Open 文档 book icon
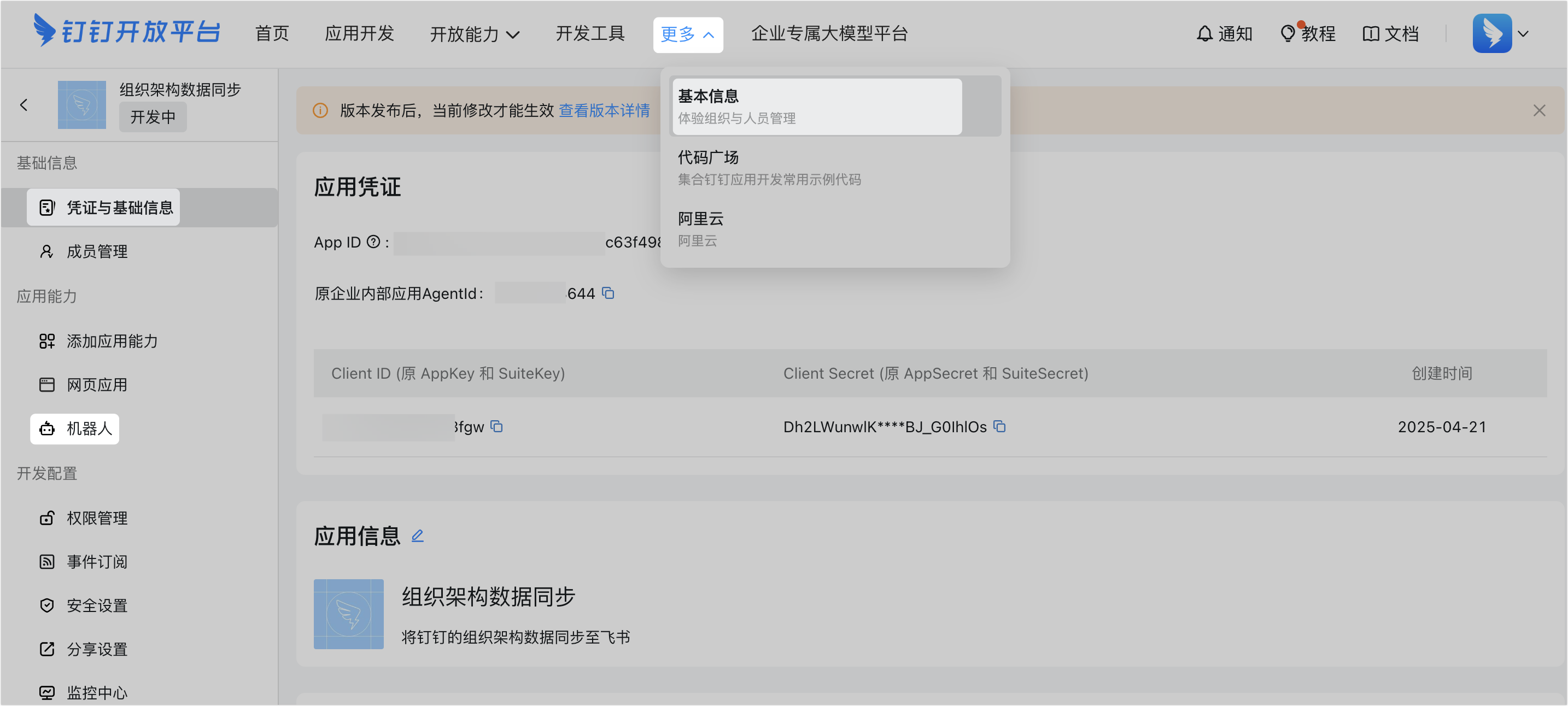 1371,34
